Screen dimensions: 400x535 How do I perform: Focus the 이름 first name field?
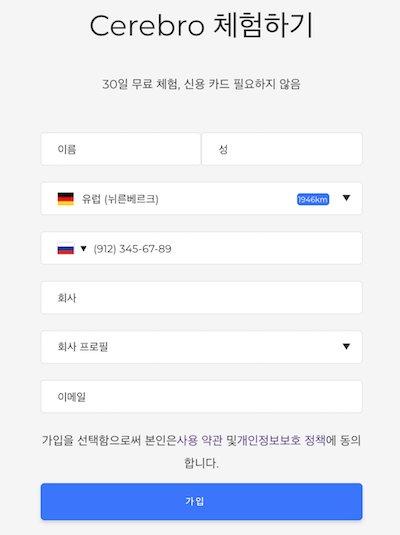120,149
